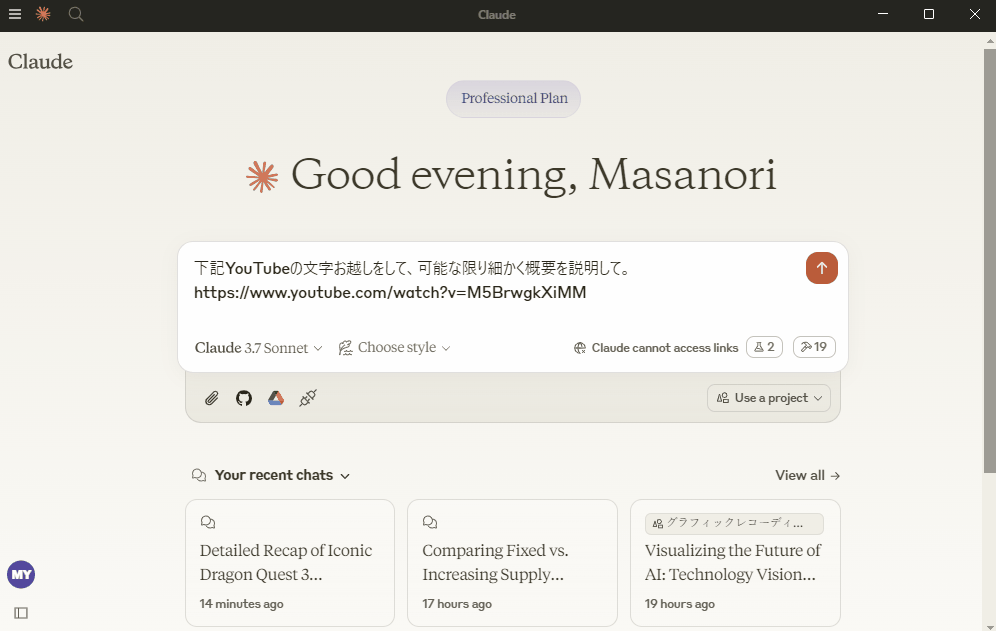Screen dimensions: 996x631
Task: Click the 19 hours ago timestamp
Action: pos(680,604)
